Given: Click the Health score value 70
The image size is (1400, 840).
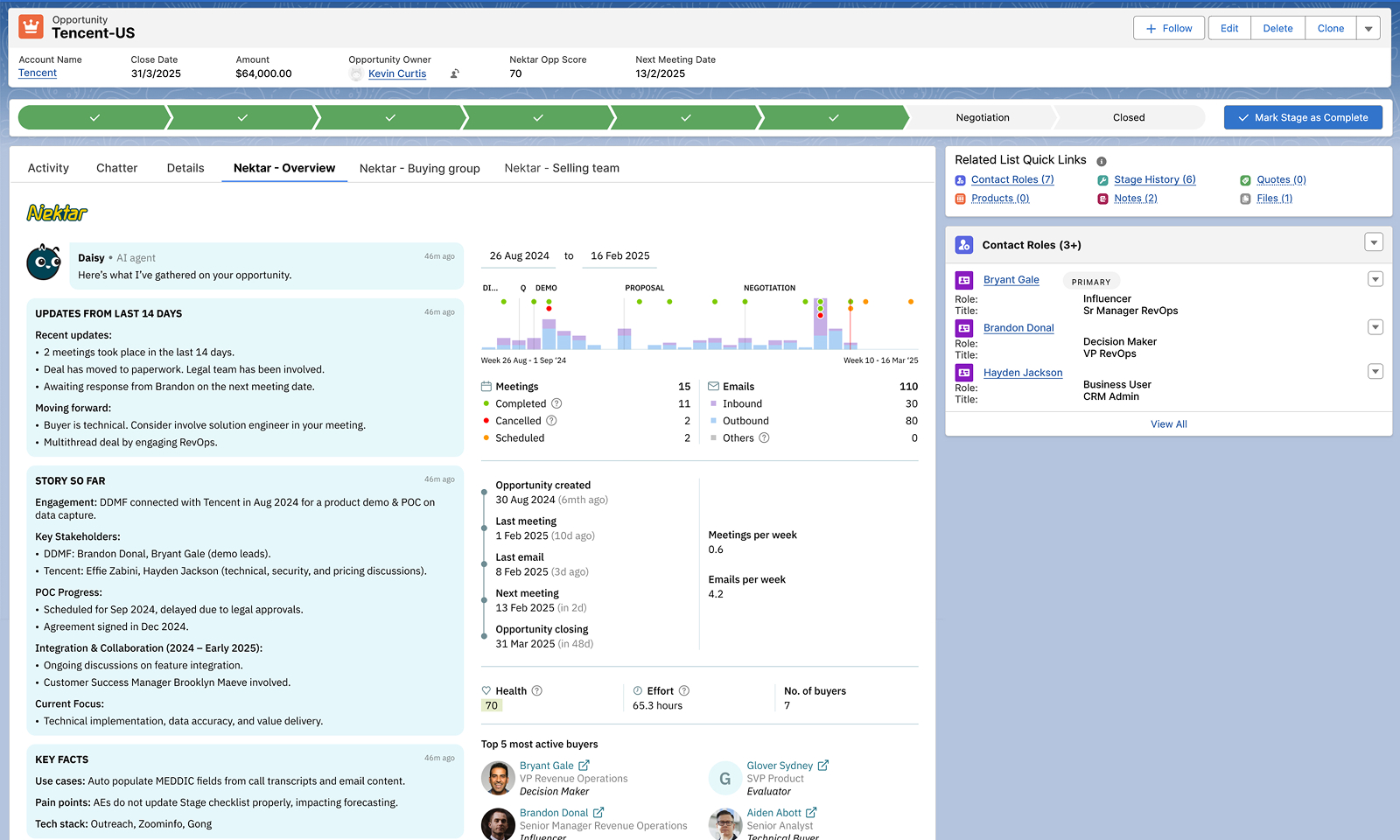Looking at the screenshot, I should click(492, 706).
